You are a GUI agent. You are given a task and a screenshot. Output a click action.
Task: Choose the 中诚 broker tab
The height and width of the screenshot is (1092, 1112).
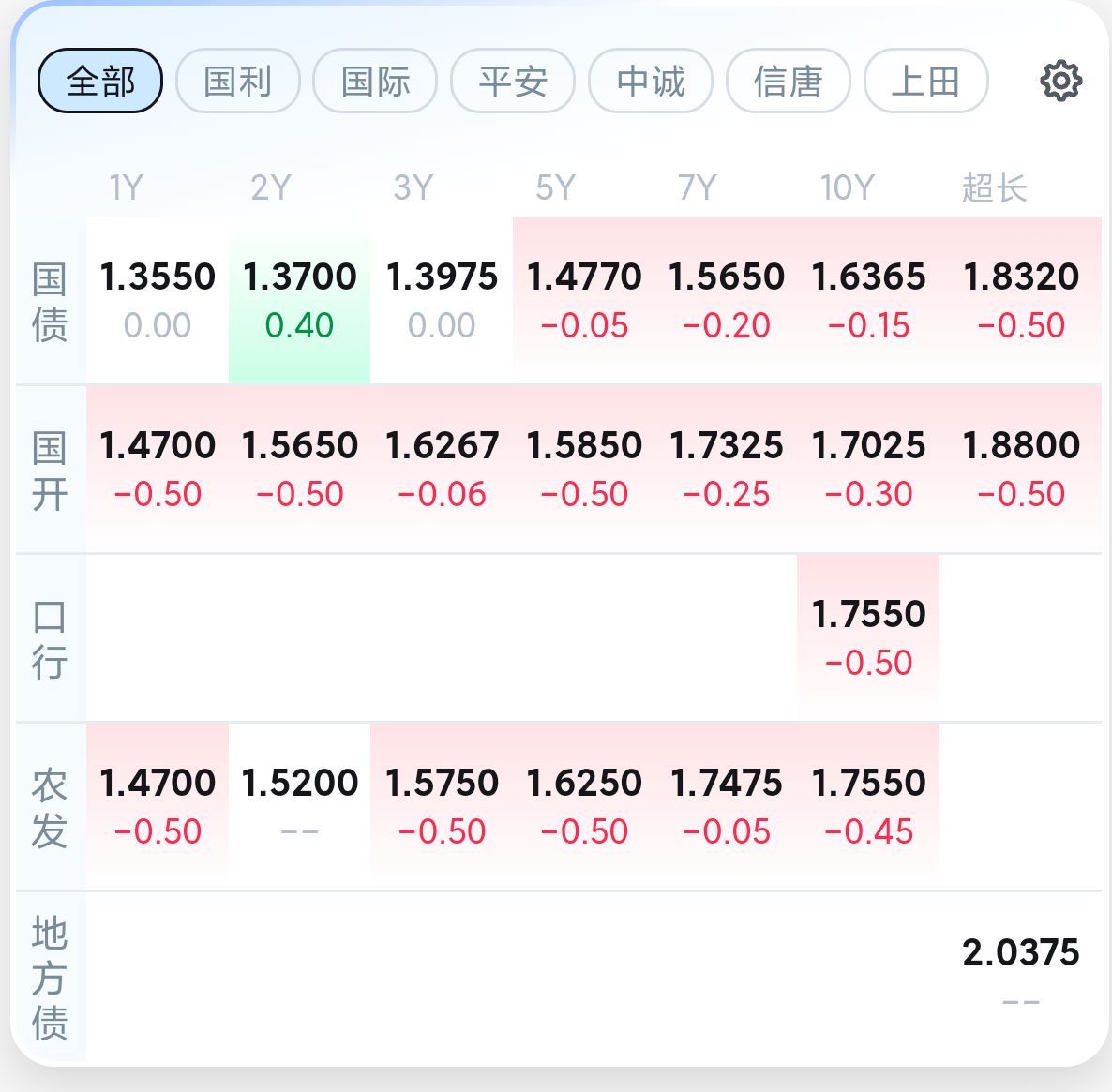point(651,81)
